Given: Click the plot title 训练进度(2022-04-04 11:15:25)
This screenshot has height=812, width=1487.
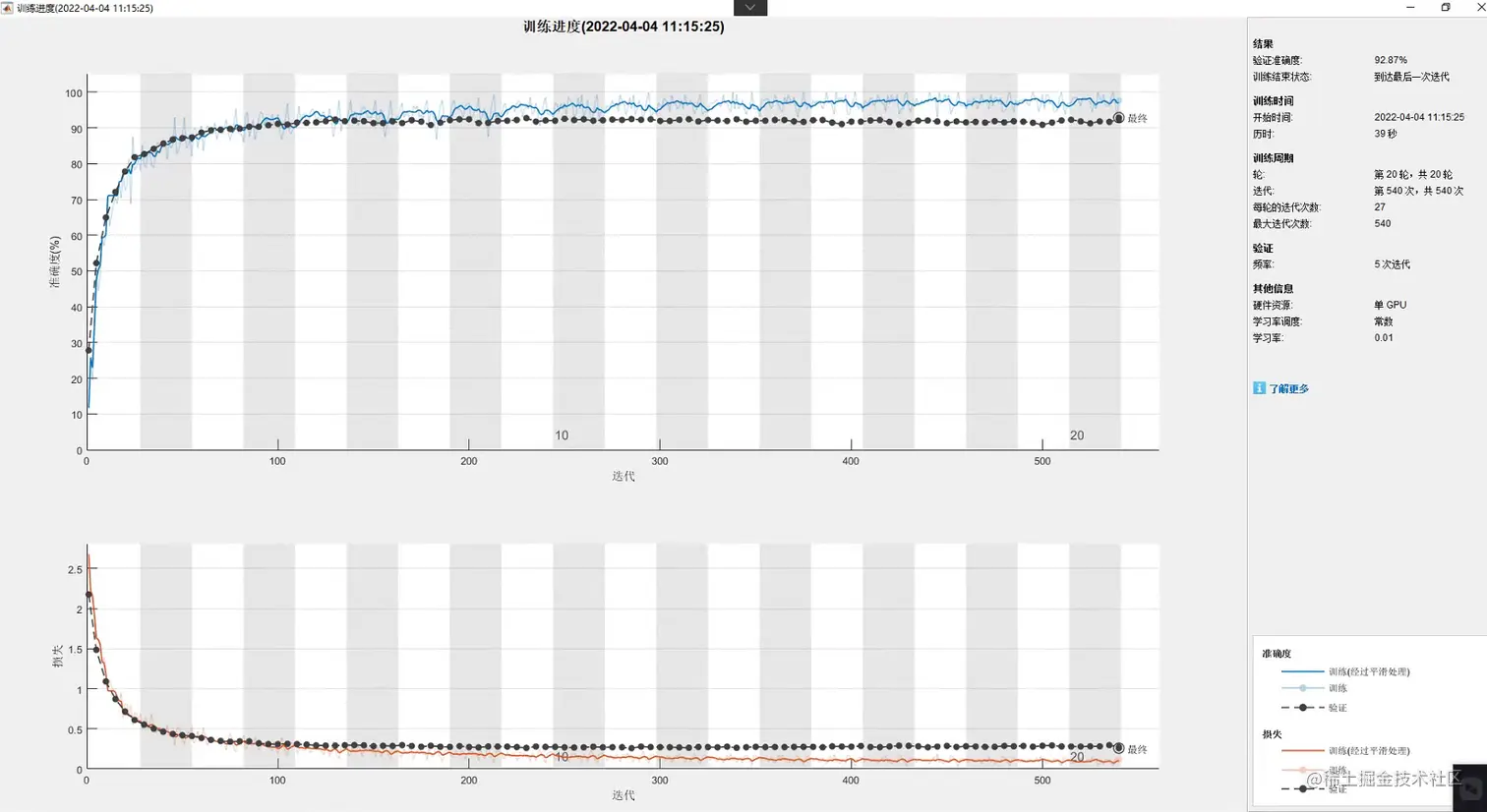Looking at the screenshot, I should tap(624, 27).
